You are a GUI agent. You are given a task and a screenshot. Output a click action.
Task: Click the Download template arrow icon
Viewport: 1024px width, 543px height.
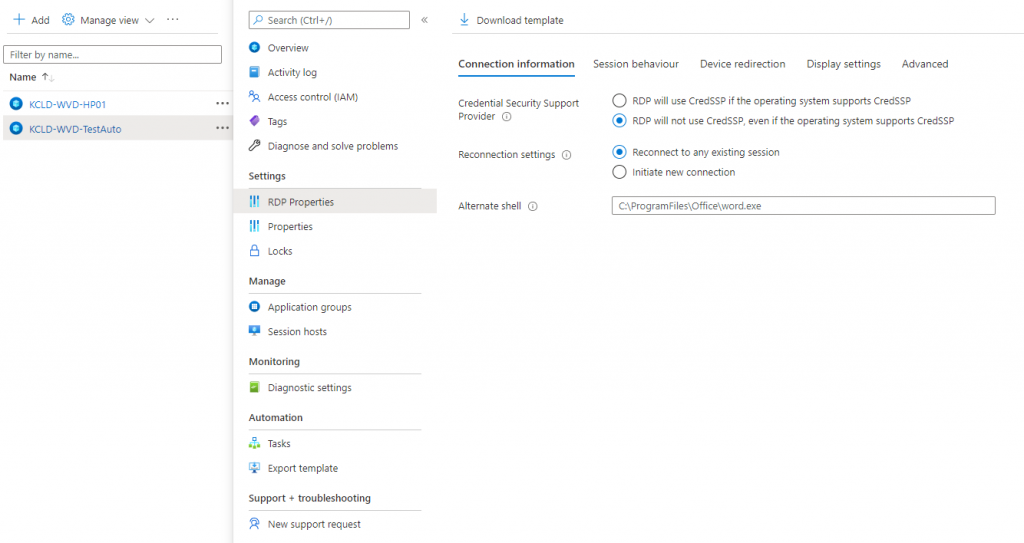click(x=464, y=20)
